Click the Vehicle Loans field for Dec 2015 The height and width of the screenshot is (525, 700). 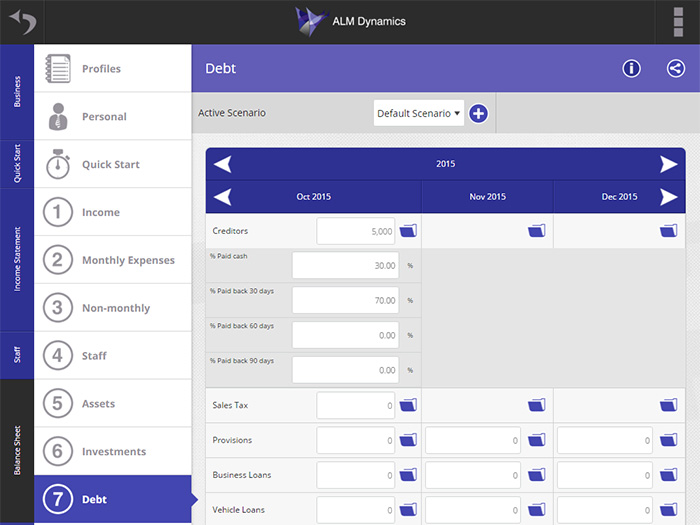(604, 510)
